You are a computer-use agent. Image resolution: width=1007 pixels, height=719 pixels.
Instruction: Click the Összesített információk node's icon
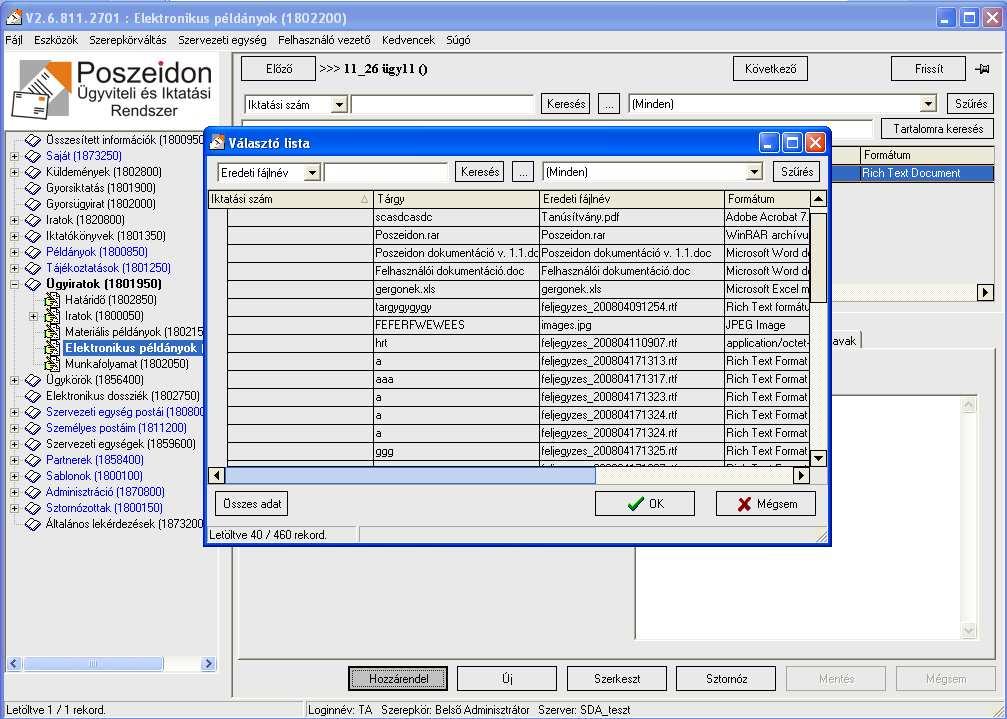33,140
